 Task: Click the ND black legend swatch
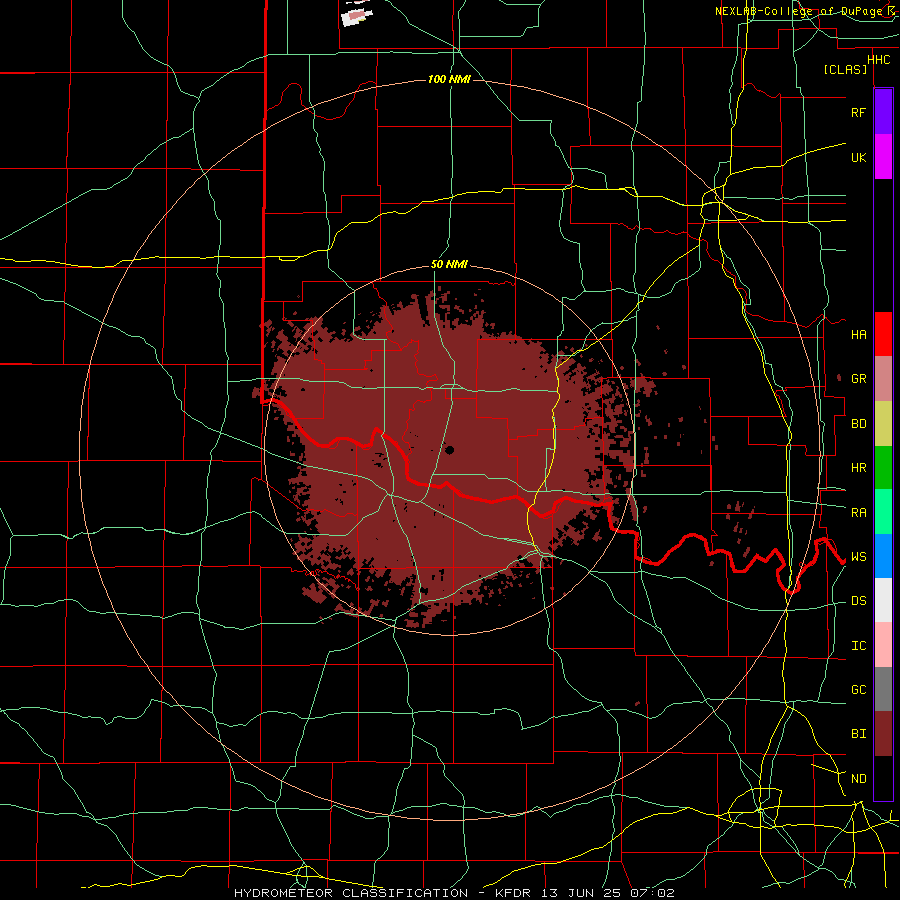coord(883,778)
